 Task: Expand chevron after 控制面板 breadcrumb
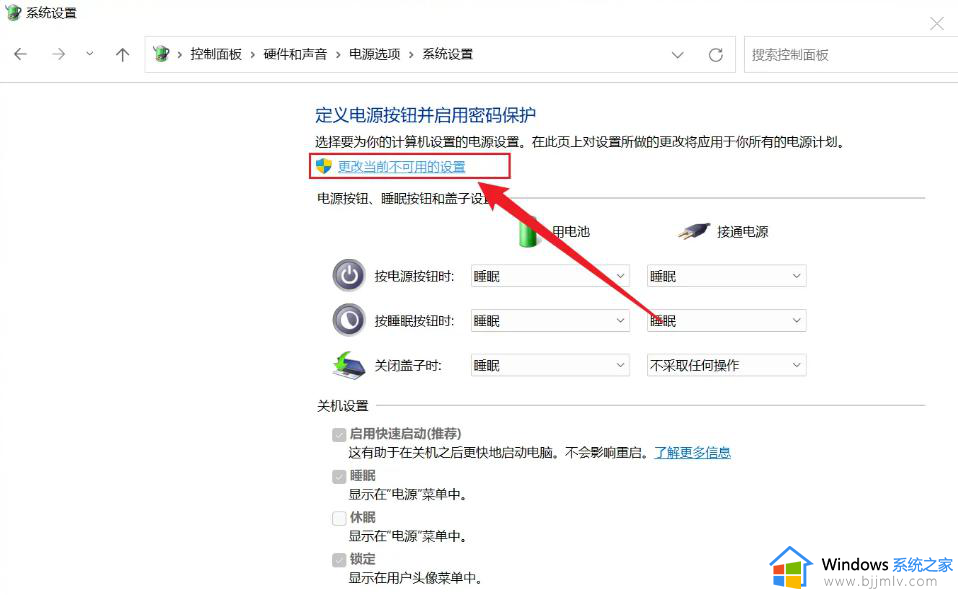coord(252,55)
